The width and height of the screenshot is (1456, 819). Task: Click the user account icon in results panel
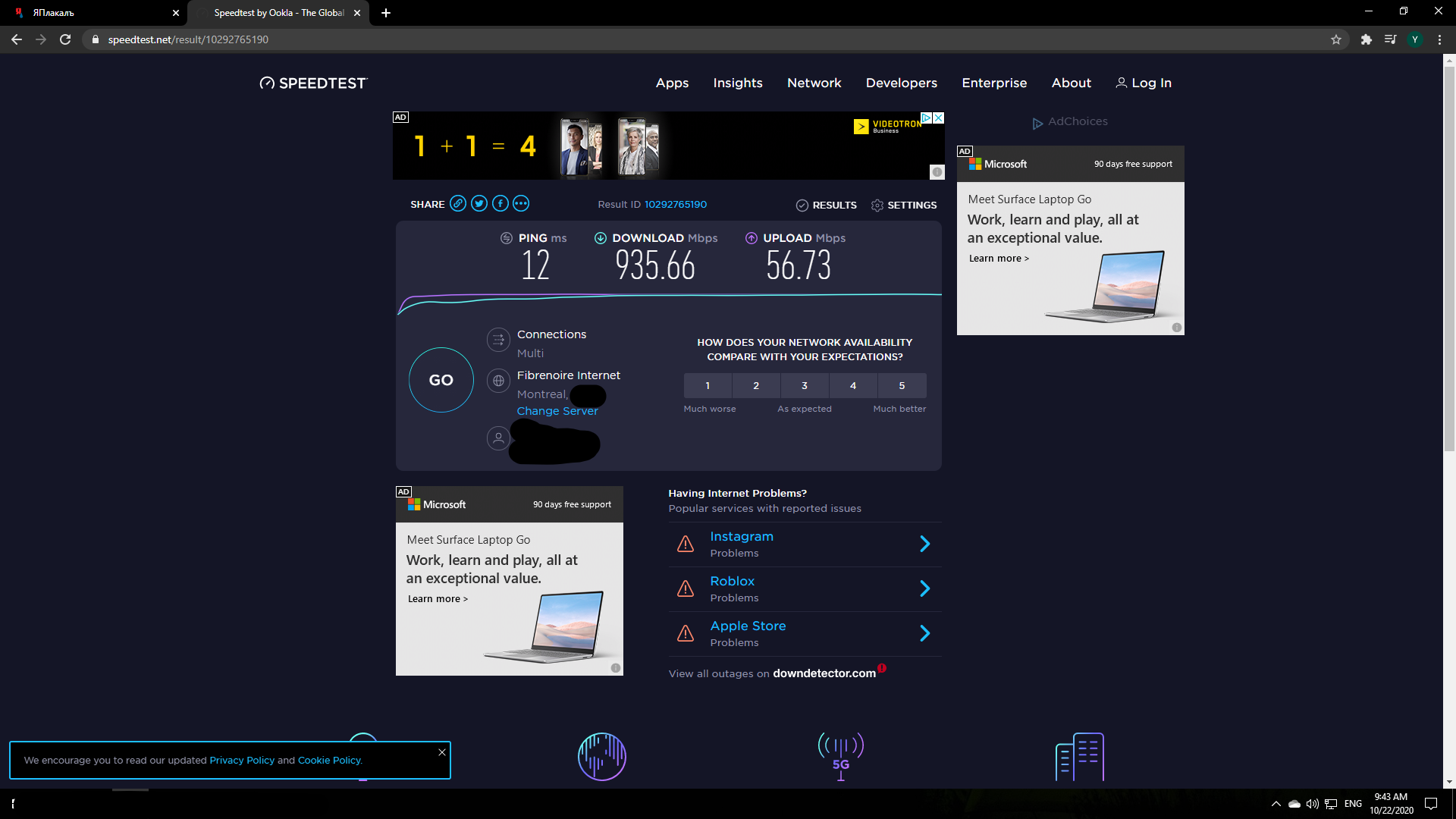tap(498, 438)
